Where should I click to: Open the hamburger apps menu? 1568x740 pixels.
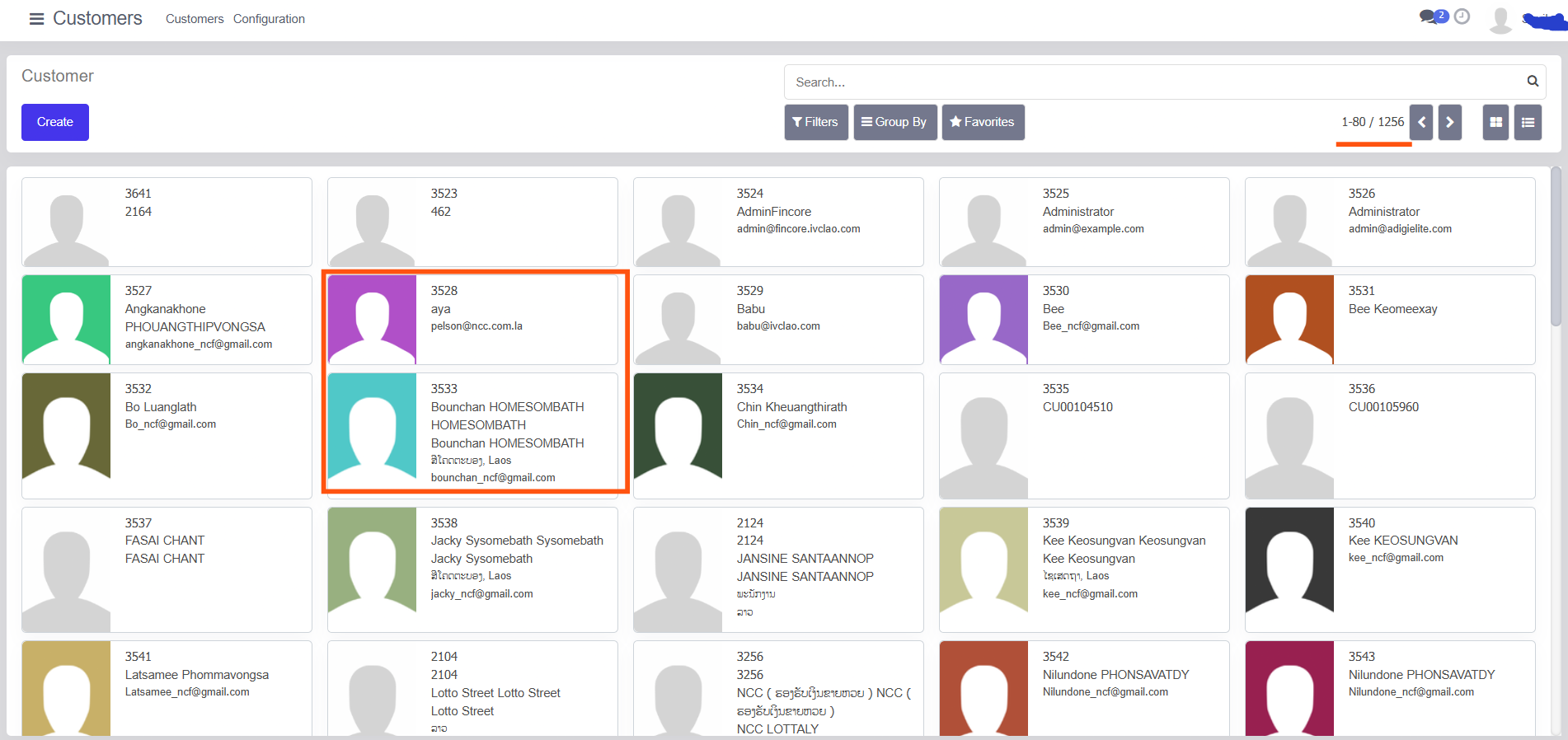point(36,19)
